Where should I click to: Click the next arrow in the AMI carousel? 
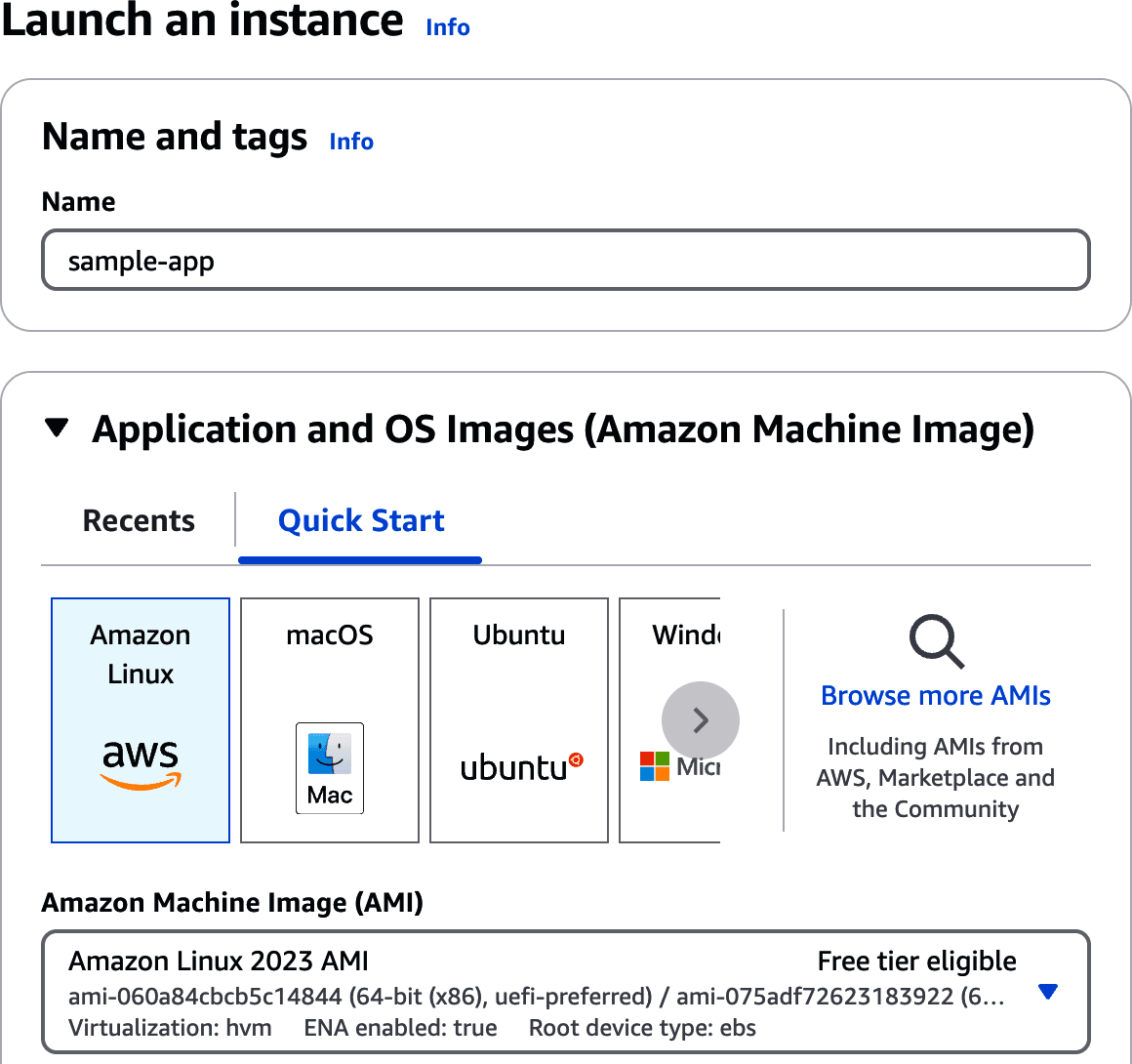pyautogui.click(x=701, y=720)
